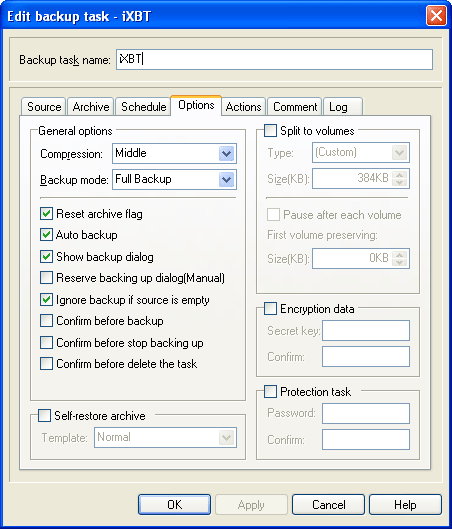Image resolution: width=452 pixels, height=529 pixels.
Task: Open the Schedule tab
Action: click(x=143, y=107)
